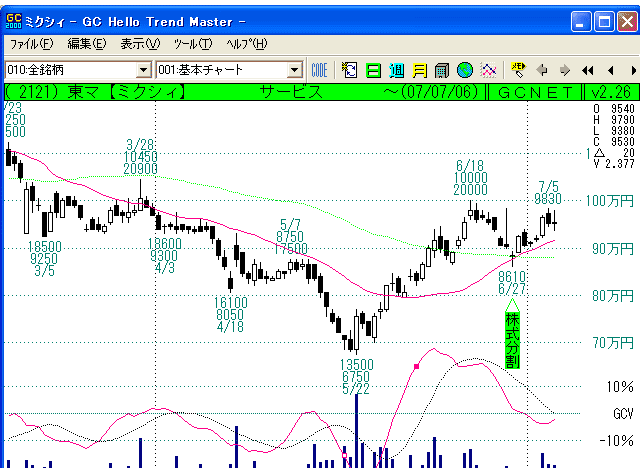This screenshot has width=640, height=473.
Task: Click the right black arrow in toolbar
Action: pos(633,71)
